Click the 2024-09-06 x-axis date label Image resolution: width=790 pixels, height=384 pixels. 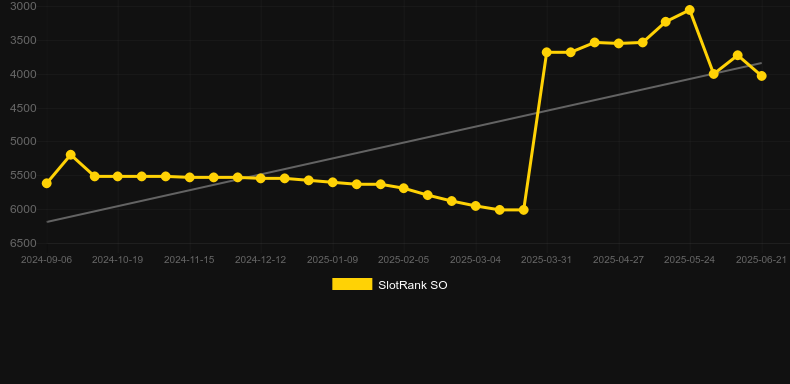click(x=46, y=260)
